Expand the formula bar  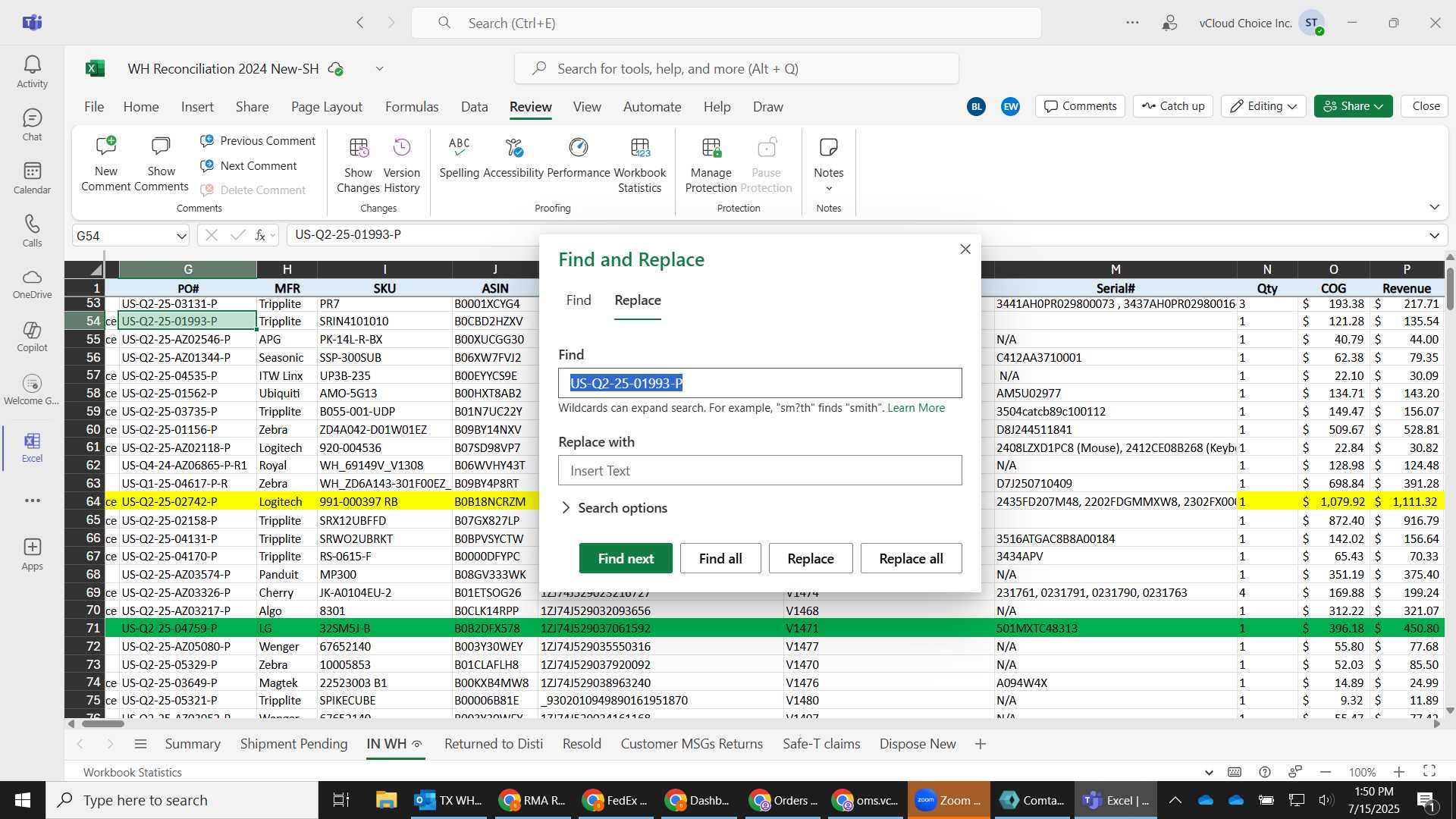(1434, 235)
